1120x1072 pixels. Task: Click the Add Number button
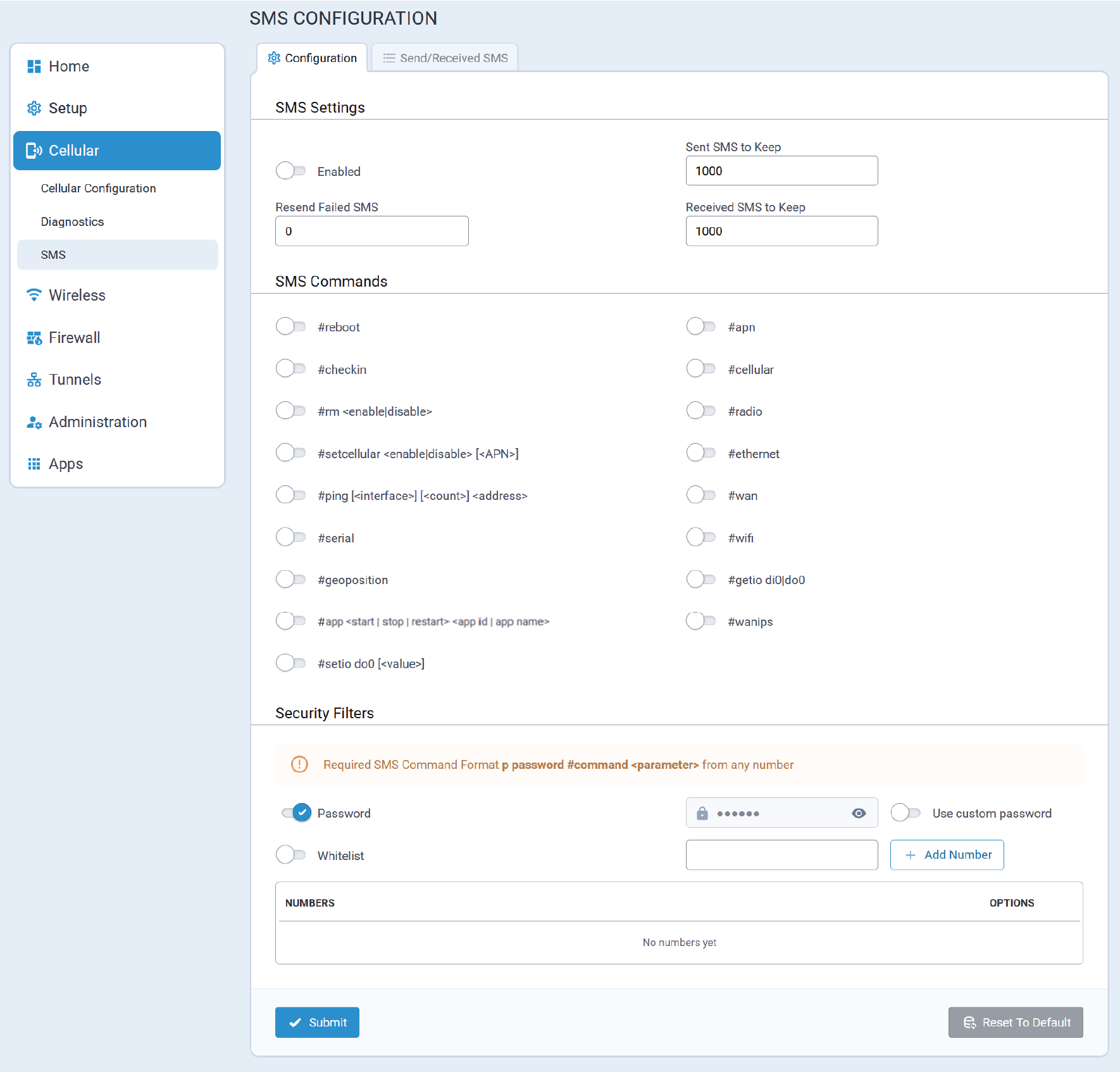947,855
